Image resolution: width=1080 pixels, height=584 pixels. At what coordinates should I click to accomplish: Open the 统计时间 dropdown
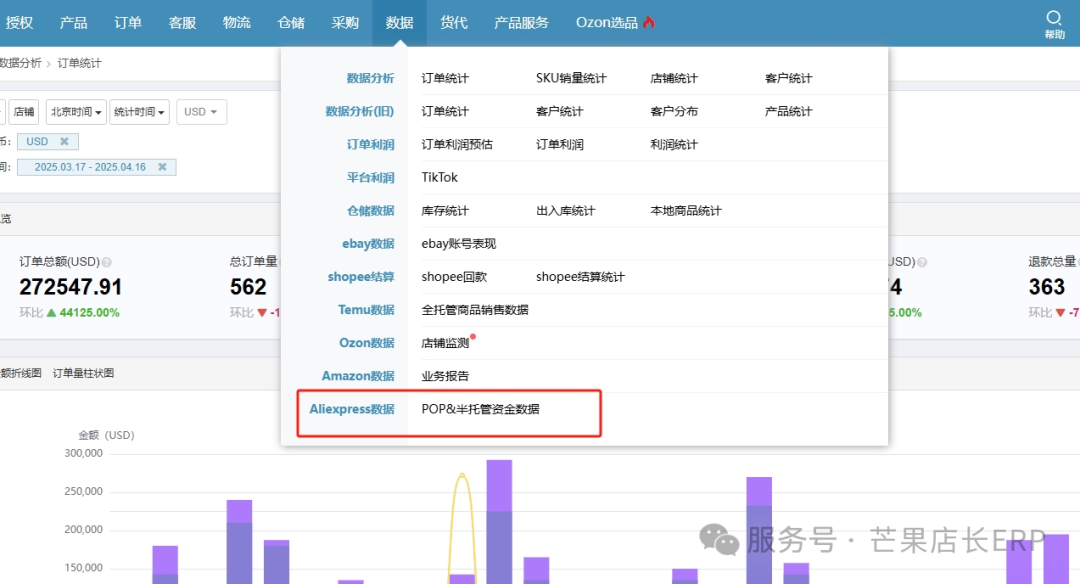(x=139, y=112)
